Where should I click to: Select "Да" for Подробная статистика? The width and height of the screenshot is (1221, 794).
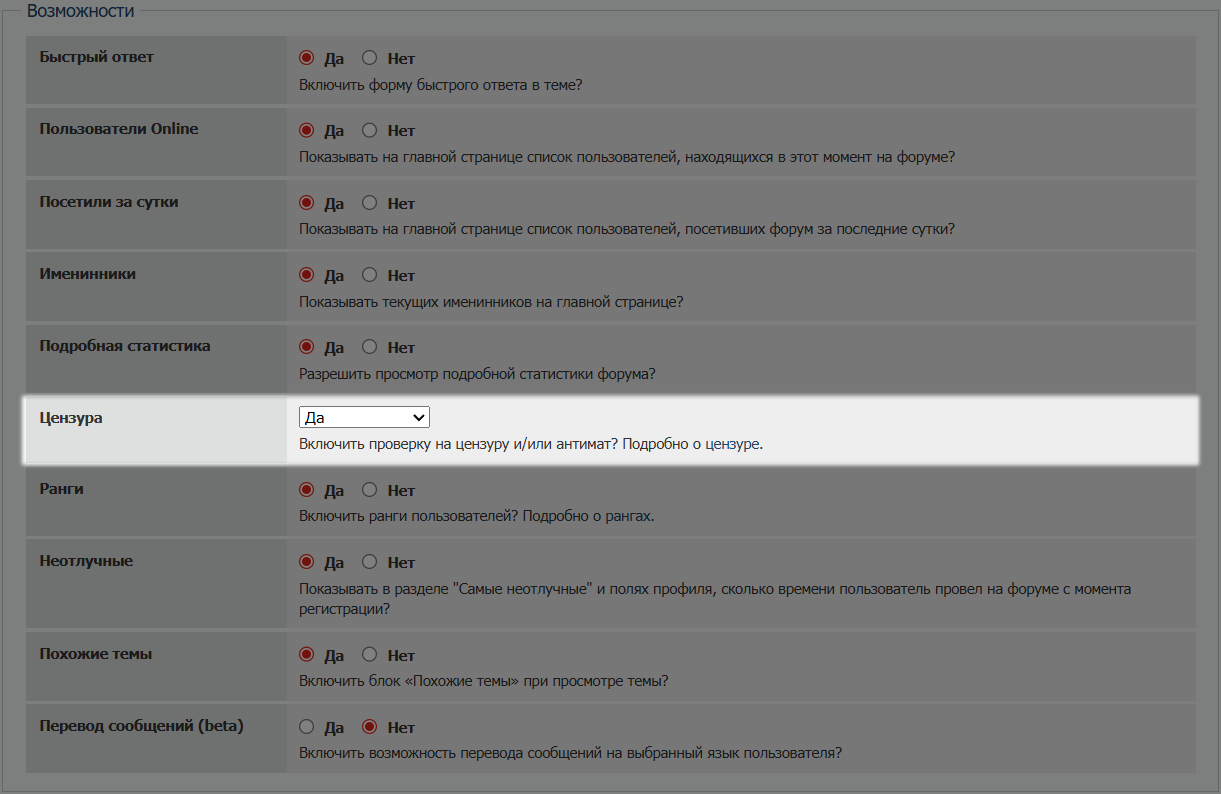pyautogui.click(x=307, y=347)
